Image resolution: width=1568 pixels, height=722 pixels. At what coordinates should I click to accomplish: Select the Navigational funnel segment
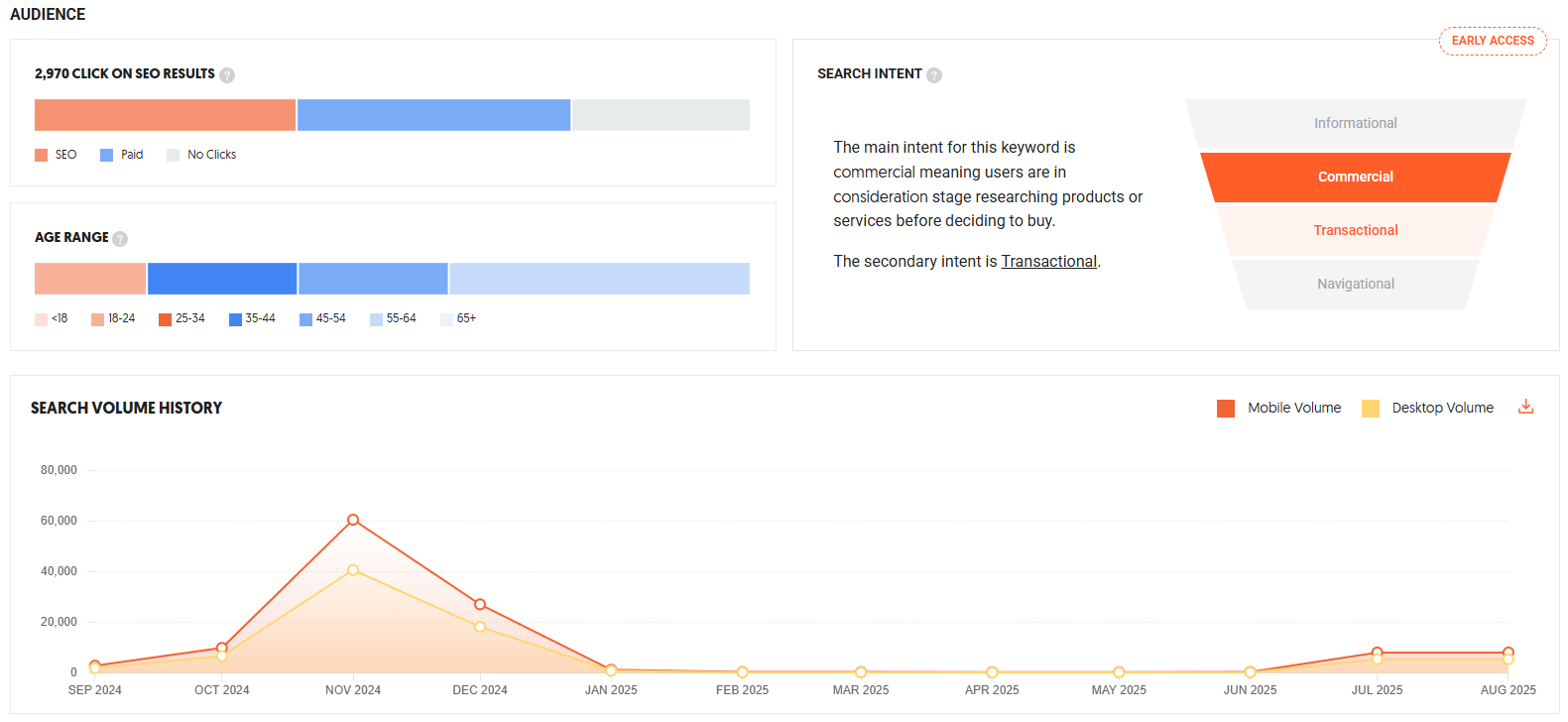[x=1355, y=284]
